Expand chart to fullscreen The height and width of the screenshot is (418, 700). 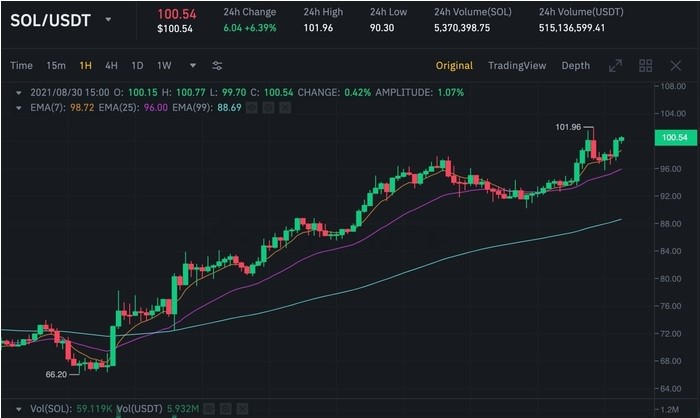coord(615,66)
